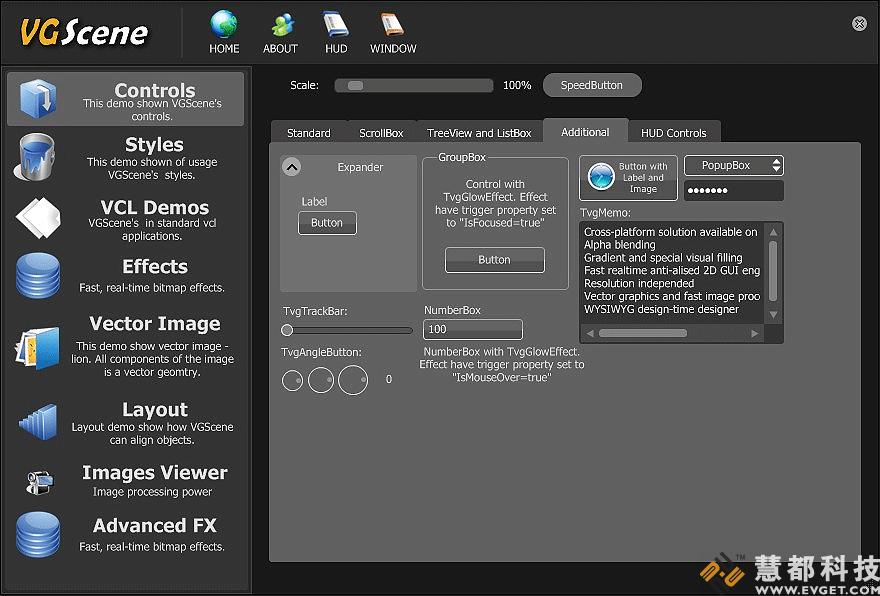Screen dimensions: 880x596
Task: Select the Additional tab
Action: tap(585, 132)
